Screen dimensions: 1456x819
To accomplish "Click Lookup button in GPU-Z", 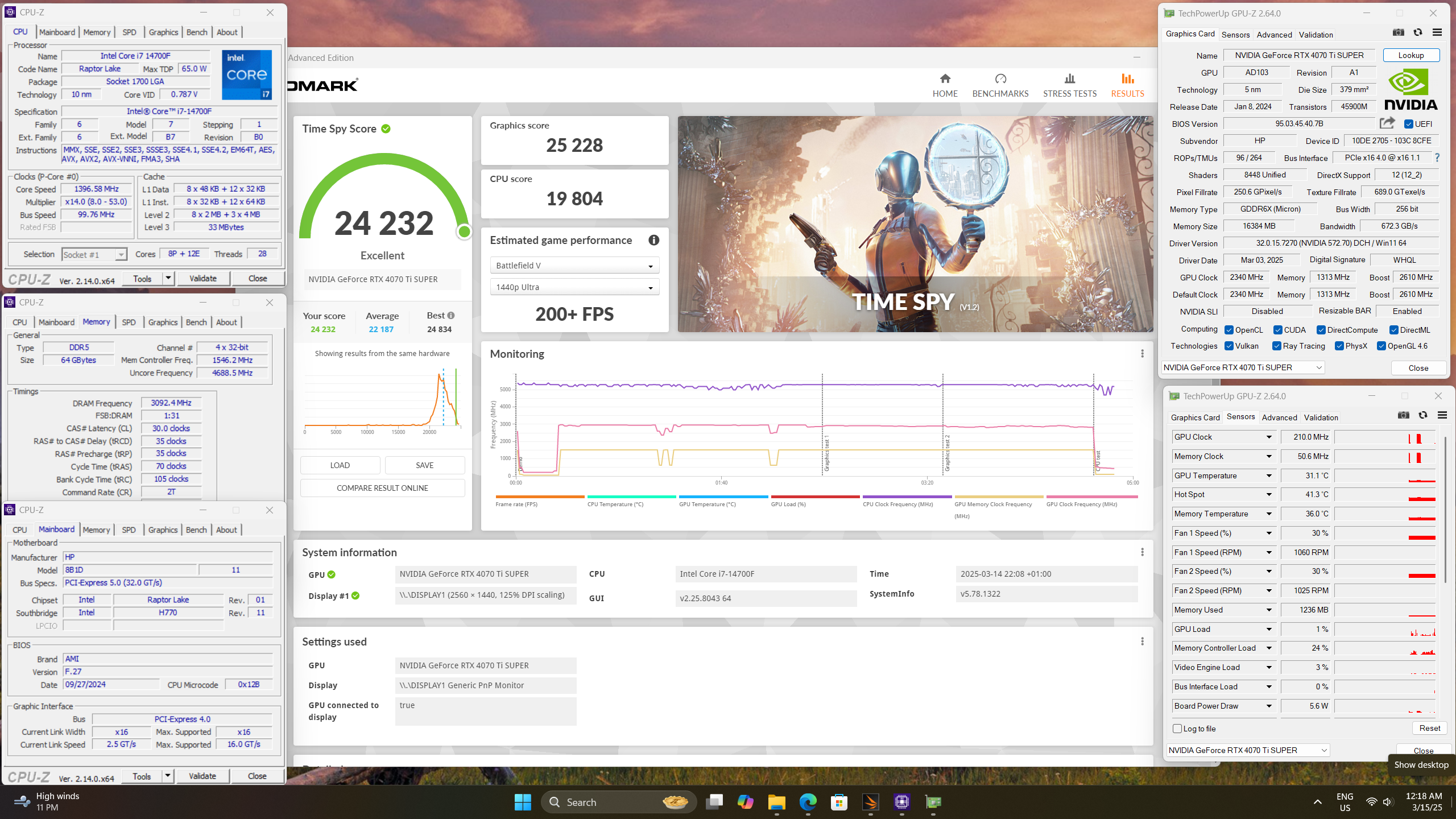I will coord(1411,55).
